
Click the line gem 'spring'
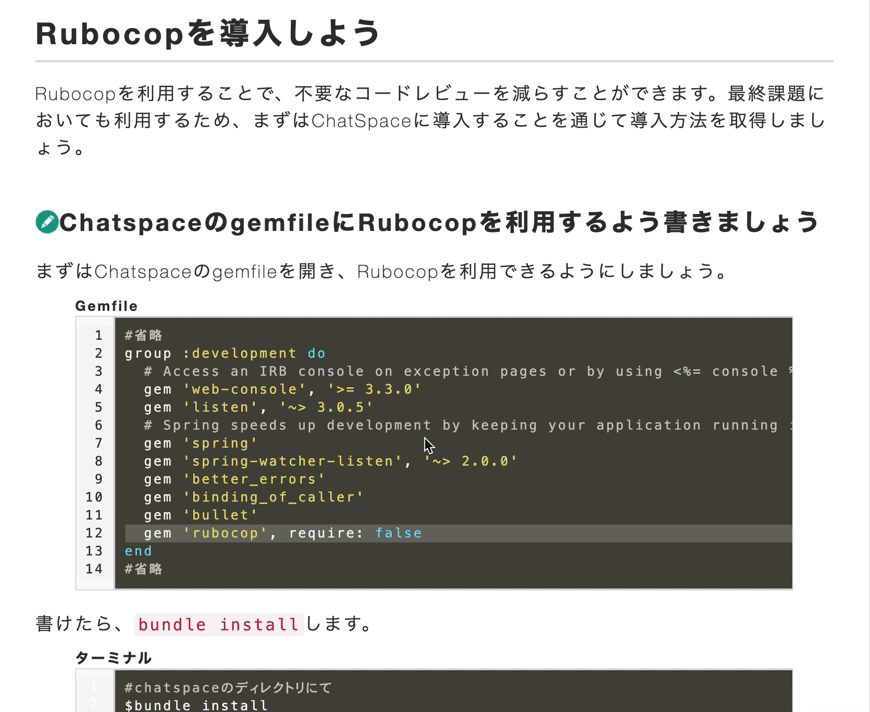200,443
